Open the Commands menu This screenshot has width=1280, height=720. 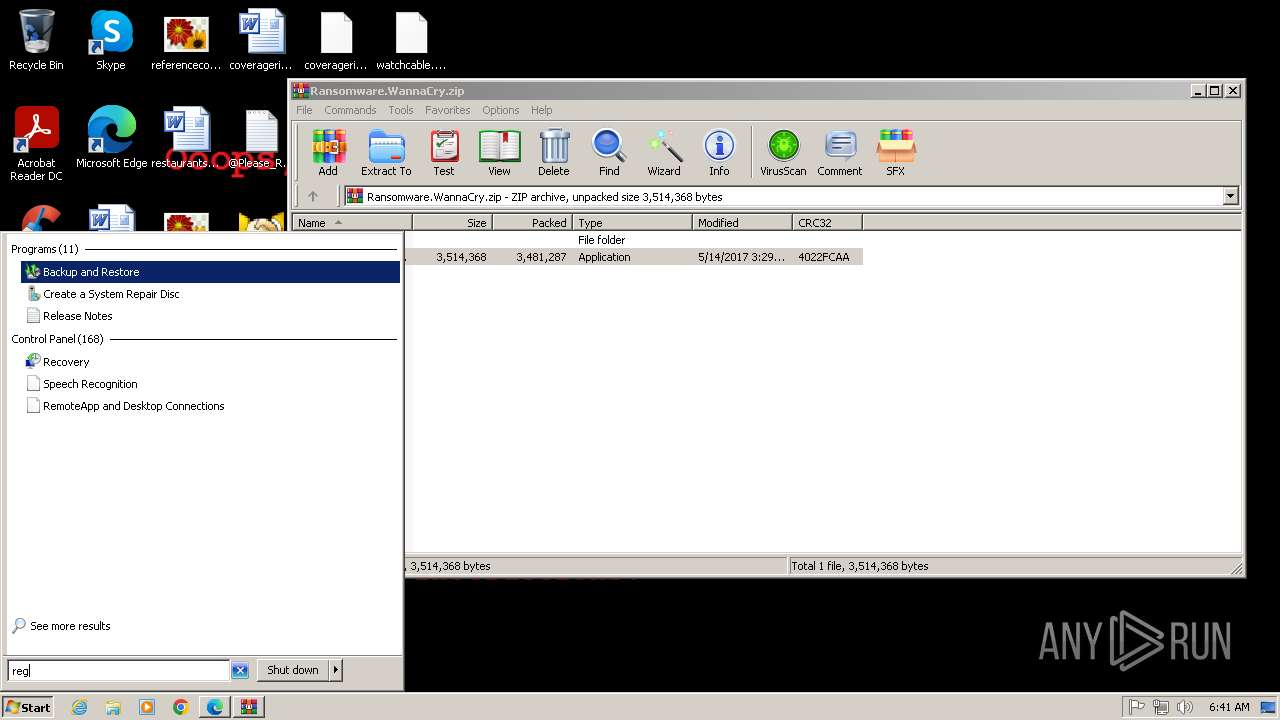(x=350, y=110)
